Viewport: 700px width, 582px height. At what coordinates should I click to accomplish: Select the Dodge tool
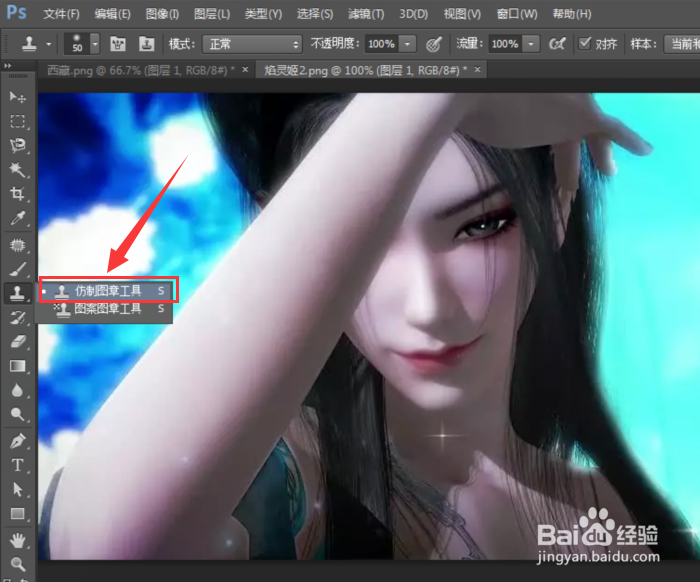pos(17,414)
